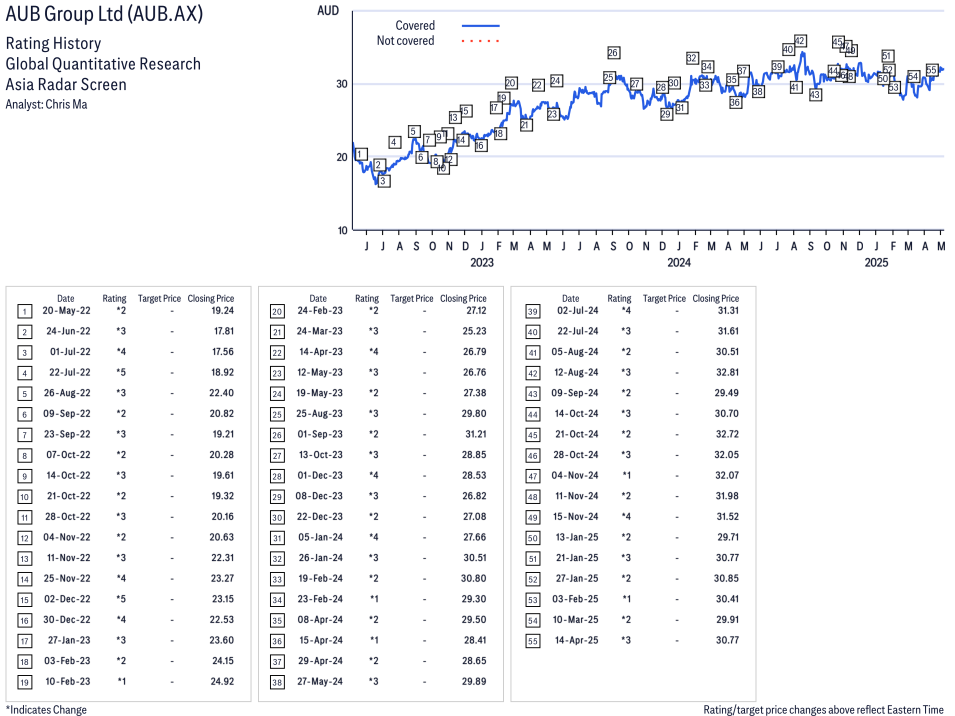Click chart marker 51 on the price chart
955x716 pixels.
887,56
